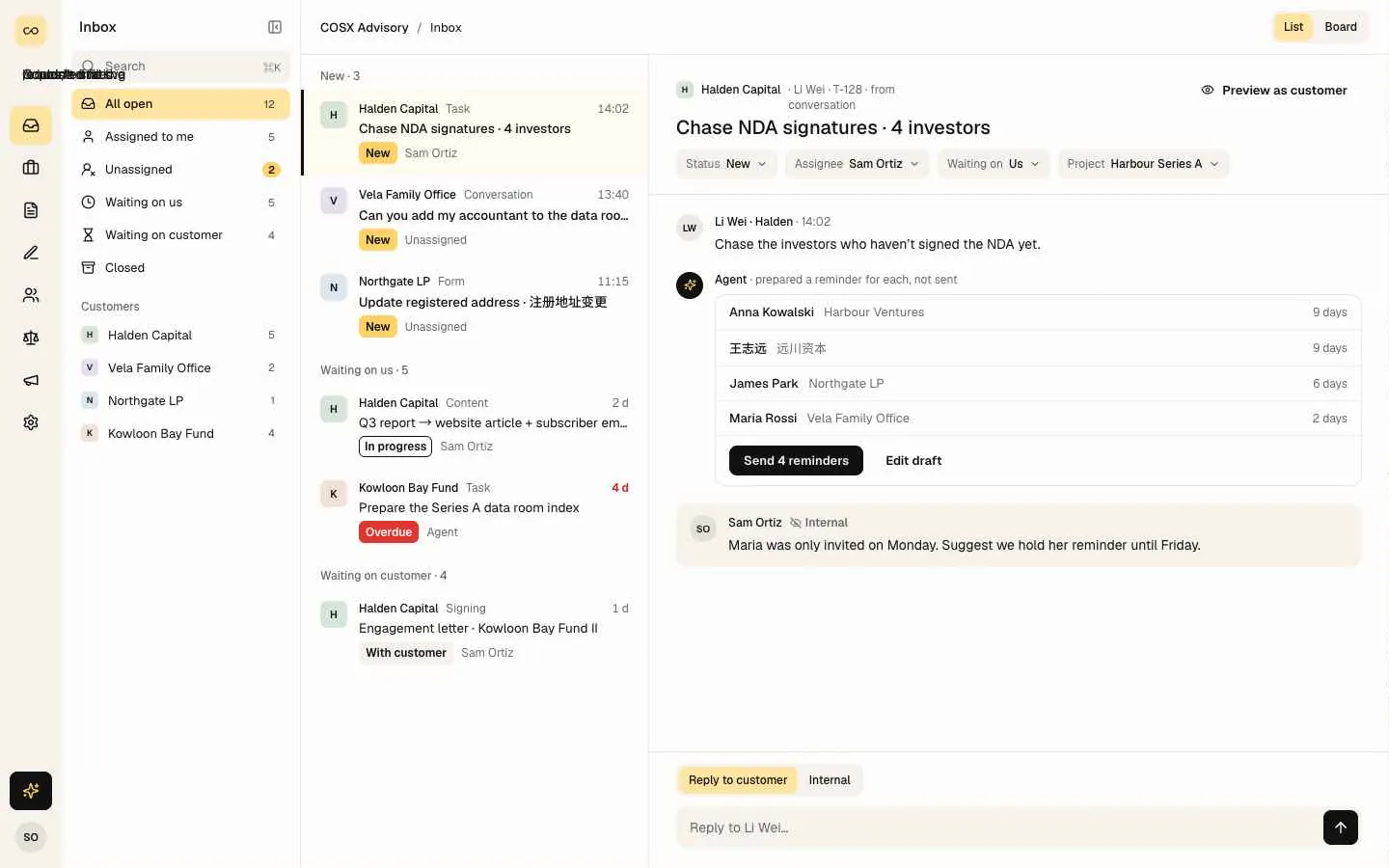Image resolution: width=1389 pixels, height=868 pixels.
Task: Click the With customer badge
Action: pyautogui.click(x=406, y=653)
